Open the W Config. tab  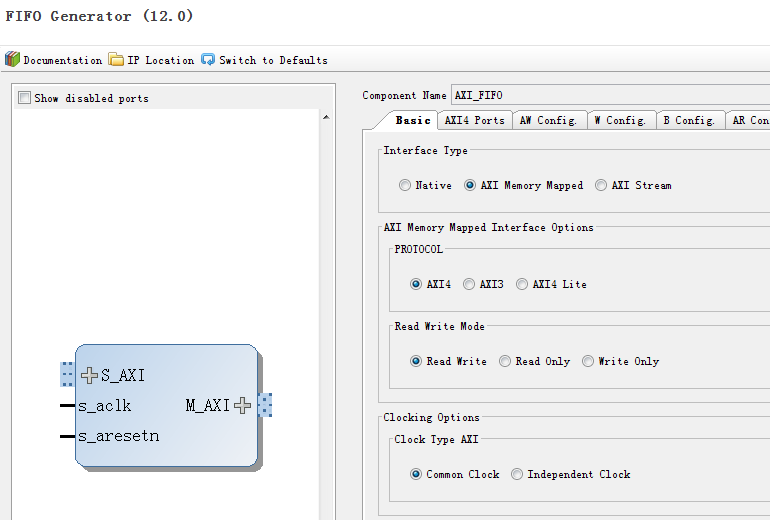tap(620, 120)
